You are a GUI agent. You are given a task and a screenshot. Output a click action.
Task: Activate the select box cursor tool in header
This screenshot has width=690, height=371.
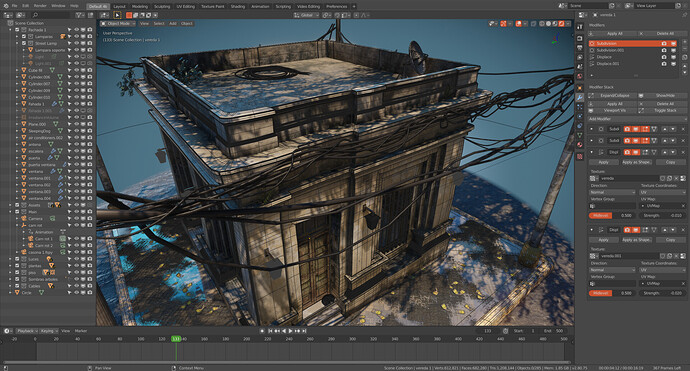117,15
